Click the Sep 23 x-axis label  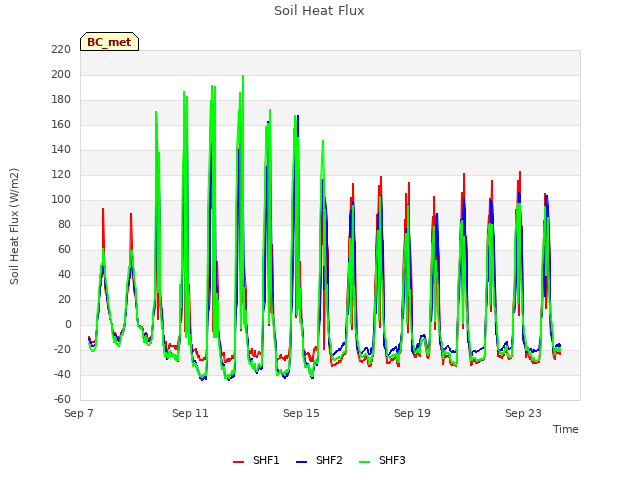coord(523,413)
